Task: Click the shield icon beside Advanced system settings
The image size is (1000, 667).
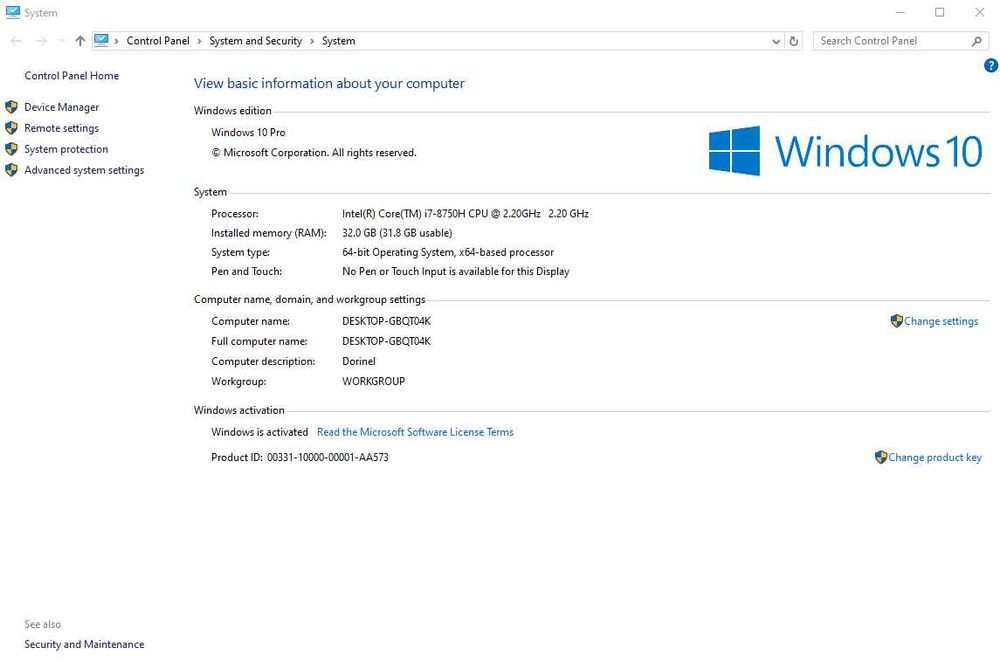Action: click(x=11, y=170)
